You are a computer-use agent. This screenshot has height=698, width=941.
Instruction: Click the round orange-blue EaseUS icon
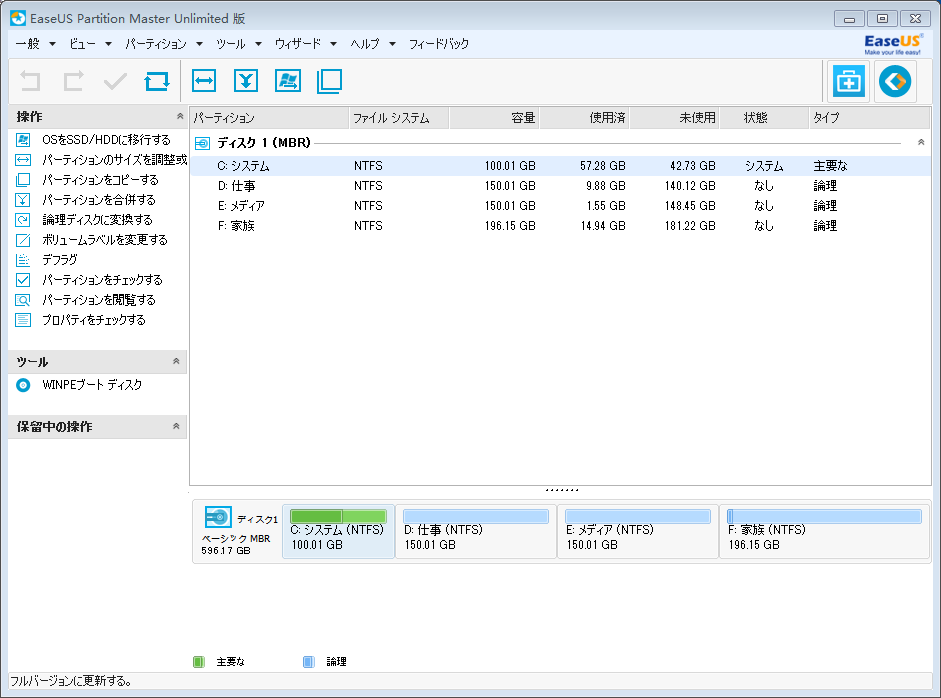895,81
